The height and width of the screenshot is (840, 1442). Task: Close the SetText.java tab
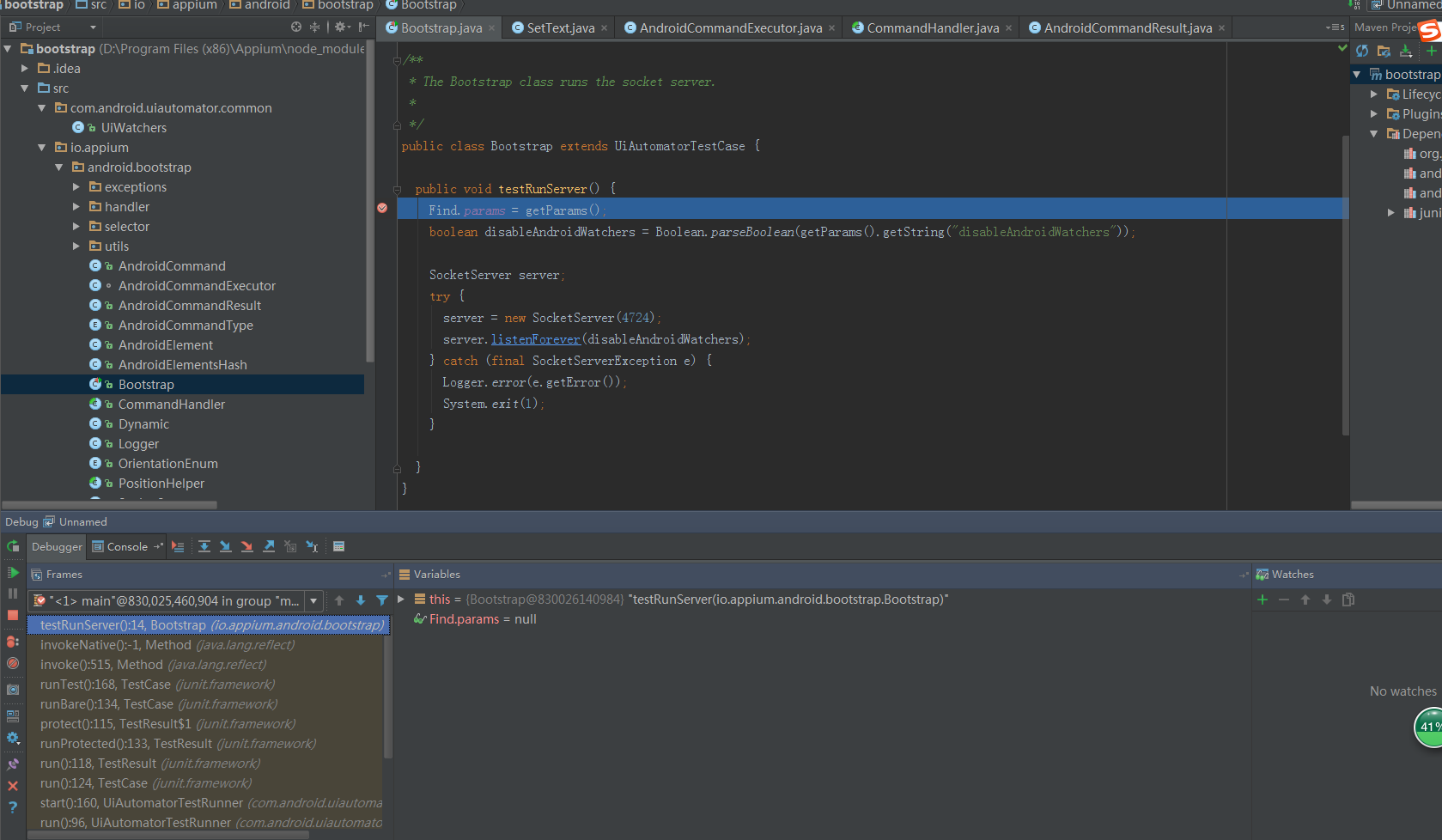605,28
